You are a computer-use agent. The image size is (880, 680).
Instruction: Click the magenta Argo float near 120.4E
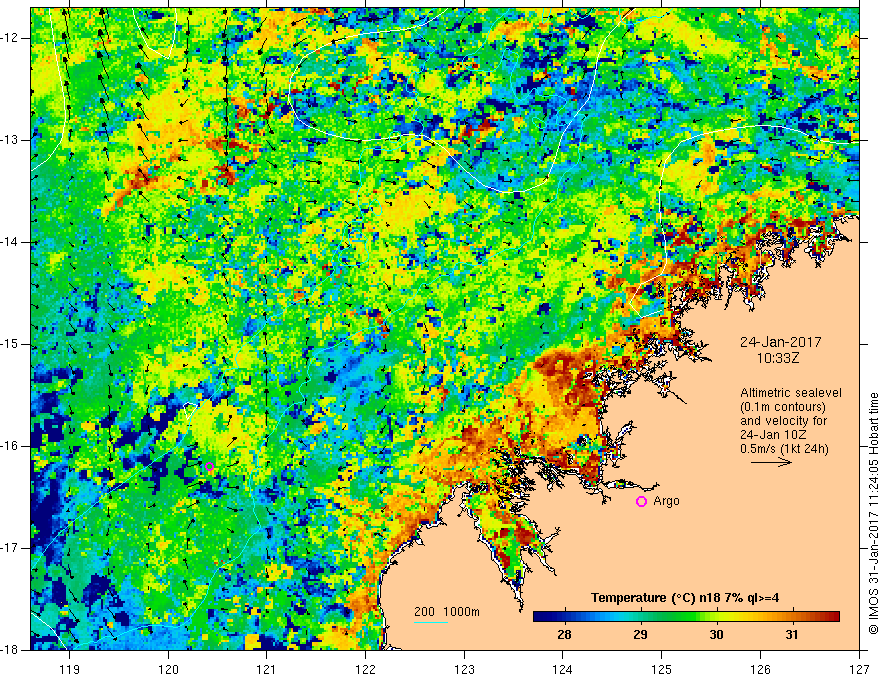(209, 466)
